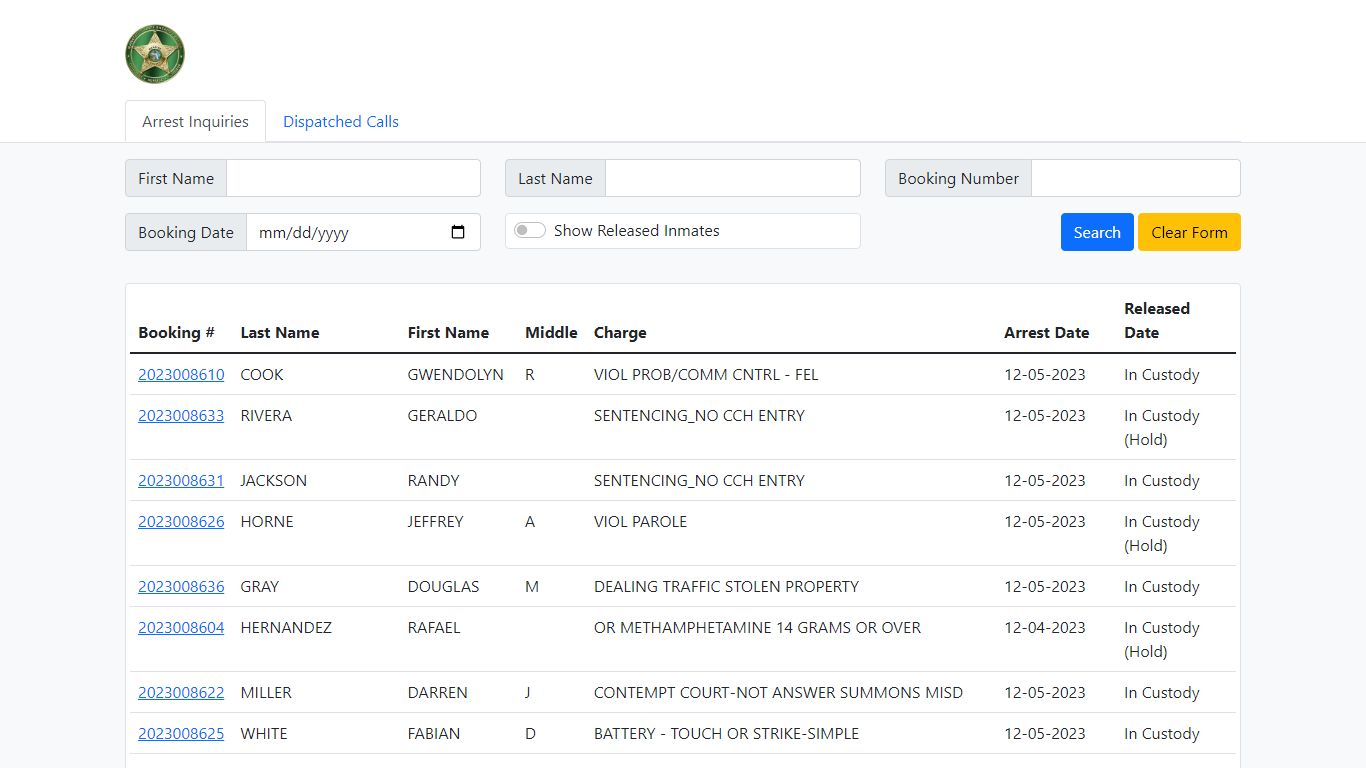The height and width of the screenshot is (768, 1366).
Task: Click Rivera's In Custody (Hold) status
Action: (1162, 427)
